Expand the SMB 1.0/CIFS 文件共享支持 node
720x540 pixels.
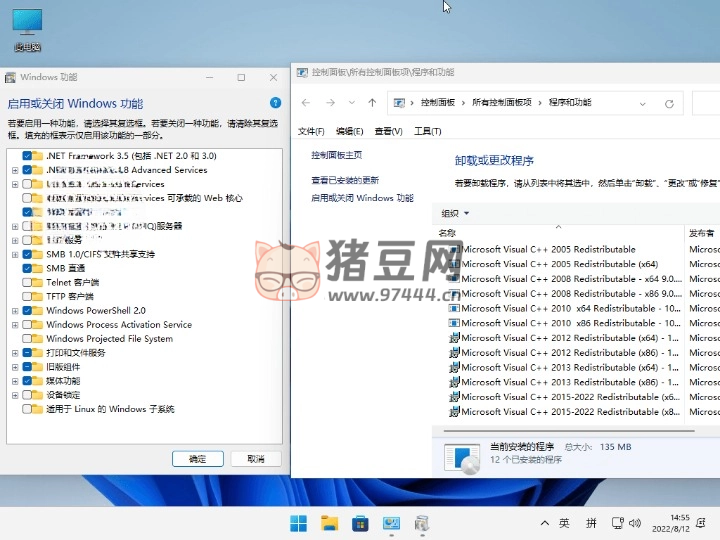(14, 254)
